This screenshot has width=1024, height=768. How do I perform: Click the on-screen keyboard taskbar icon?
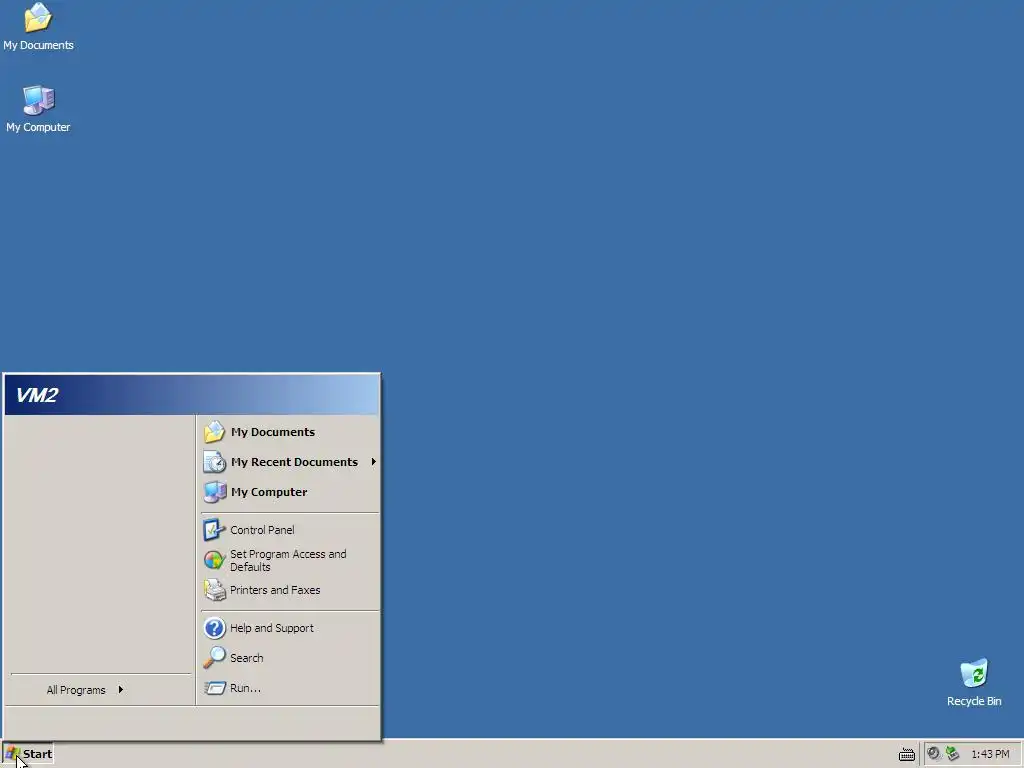pyautogui.click(x=906, y=754)
